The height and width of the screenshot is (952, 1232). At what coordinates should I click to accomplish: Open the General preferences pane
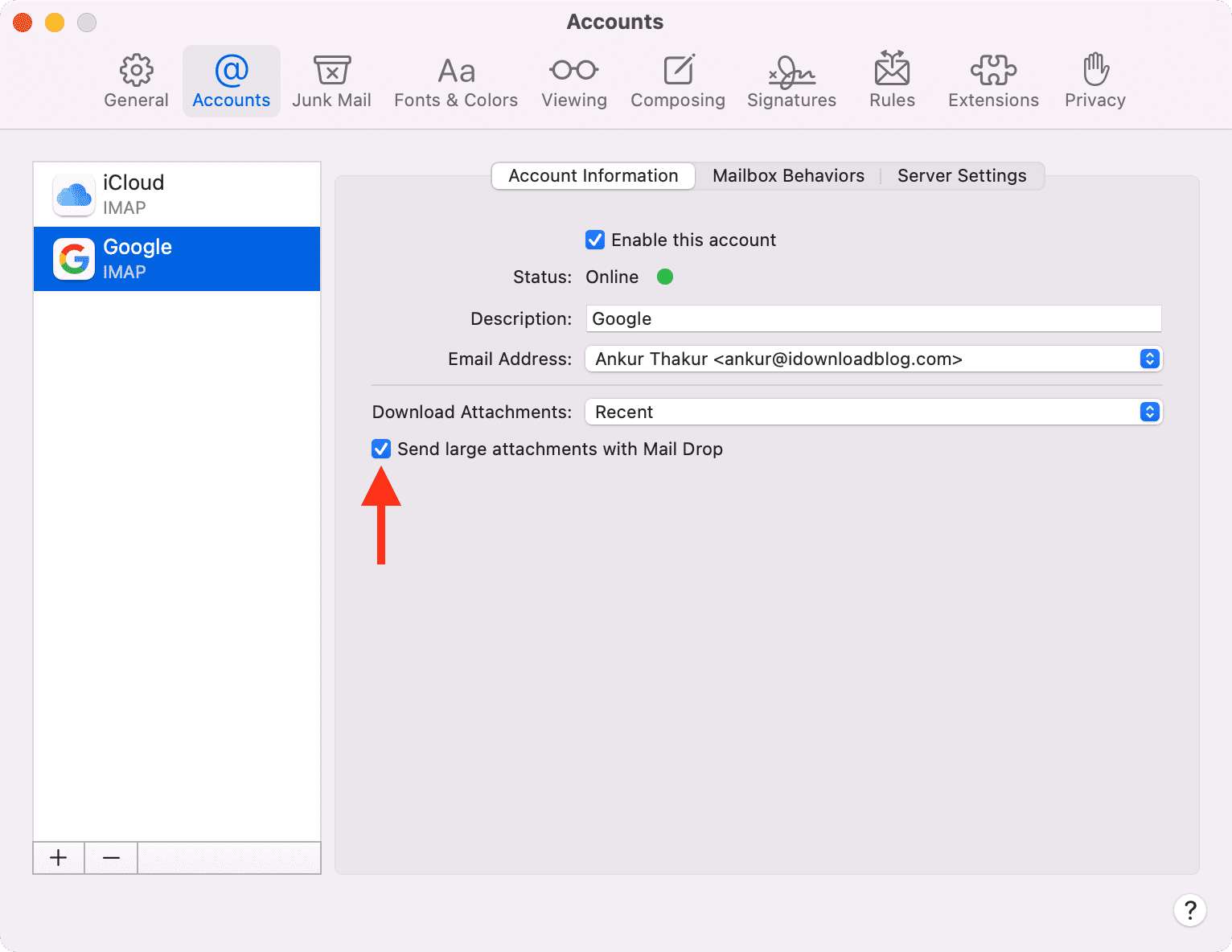[x=136, y=81]
